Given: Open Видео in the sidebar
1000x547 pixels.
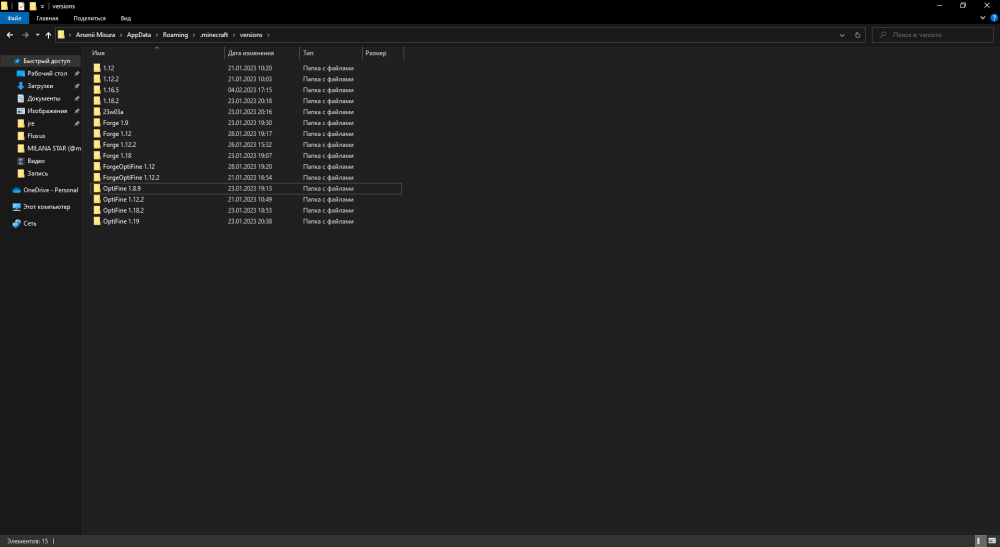Looking at the screenshot, I should coord(36,161).
